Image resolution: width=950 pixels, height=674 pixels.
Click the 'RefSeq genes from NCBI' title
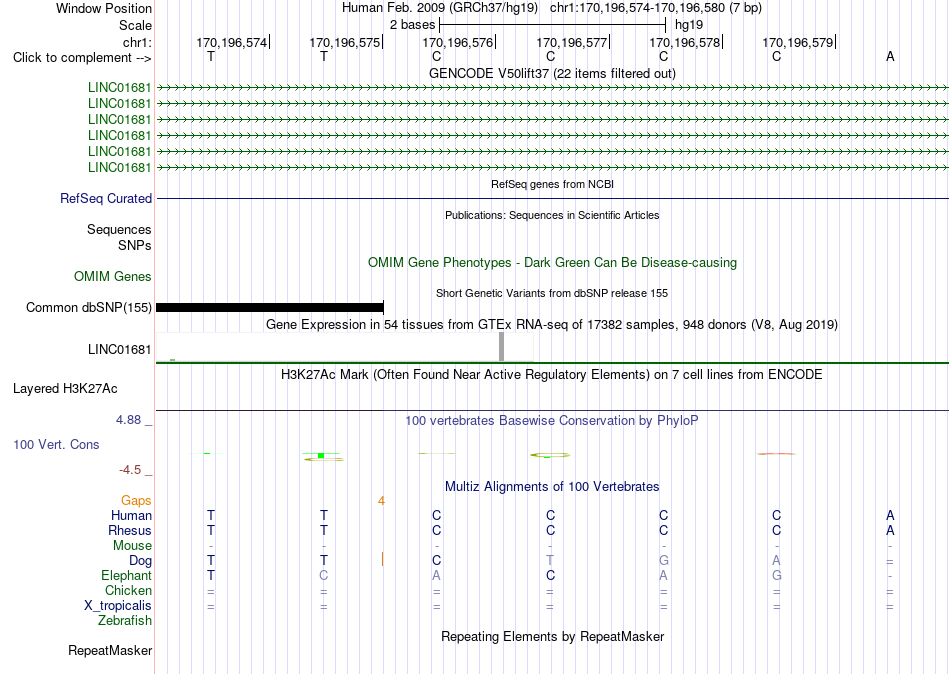pos(552,184)
